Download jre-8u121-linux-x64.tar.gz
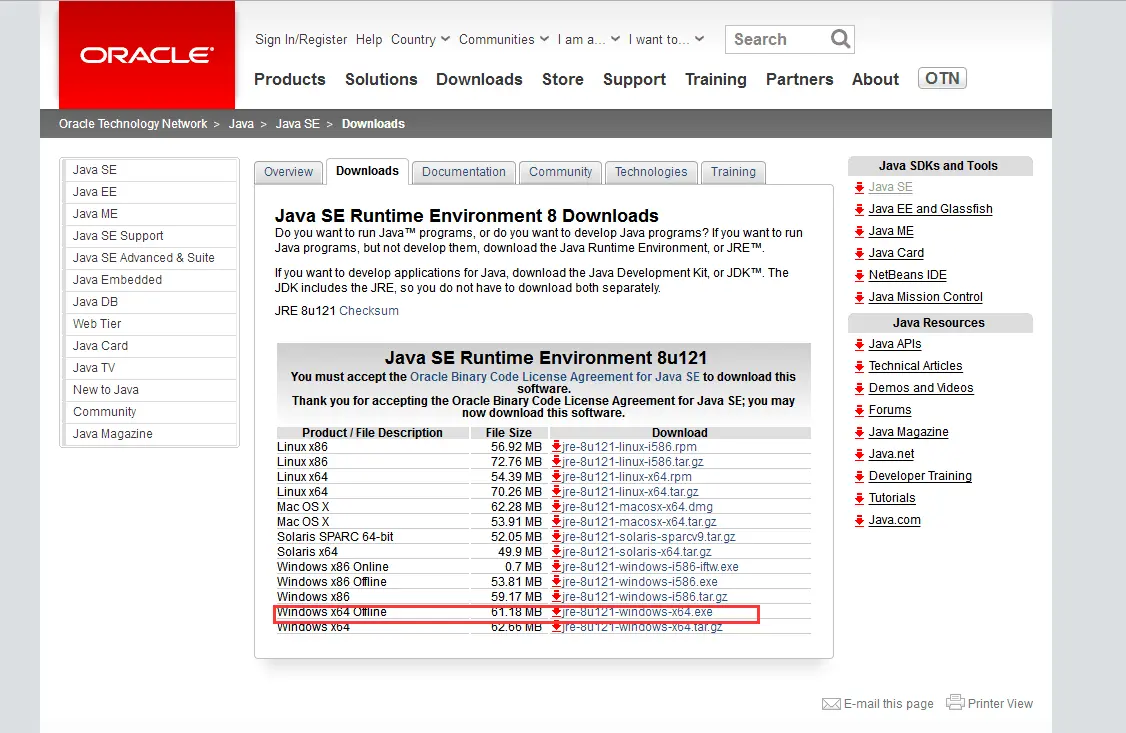The width and height of the screenshot is (1126, 733). coord(631,492)
